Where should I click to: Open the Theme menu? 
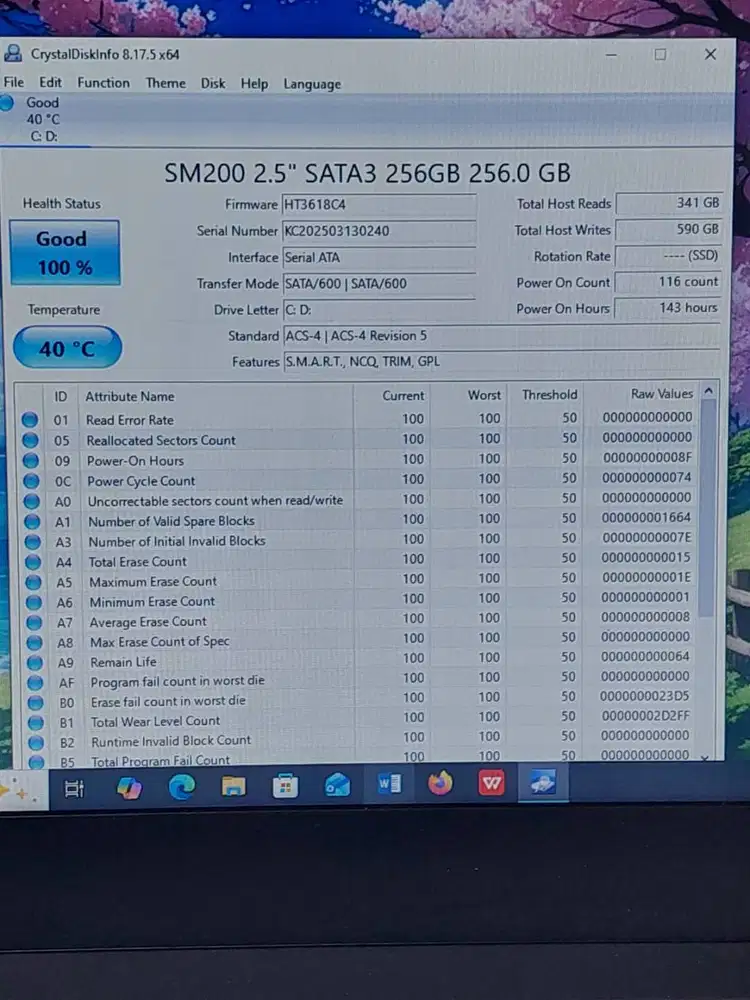tap(165, 83)
